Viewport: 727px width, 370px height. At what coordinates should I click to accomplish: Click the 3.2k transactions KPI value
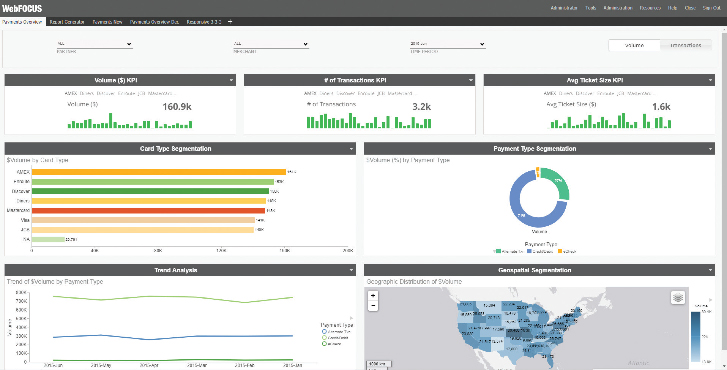pos(421,107)
